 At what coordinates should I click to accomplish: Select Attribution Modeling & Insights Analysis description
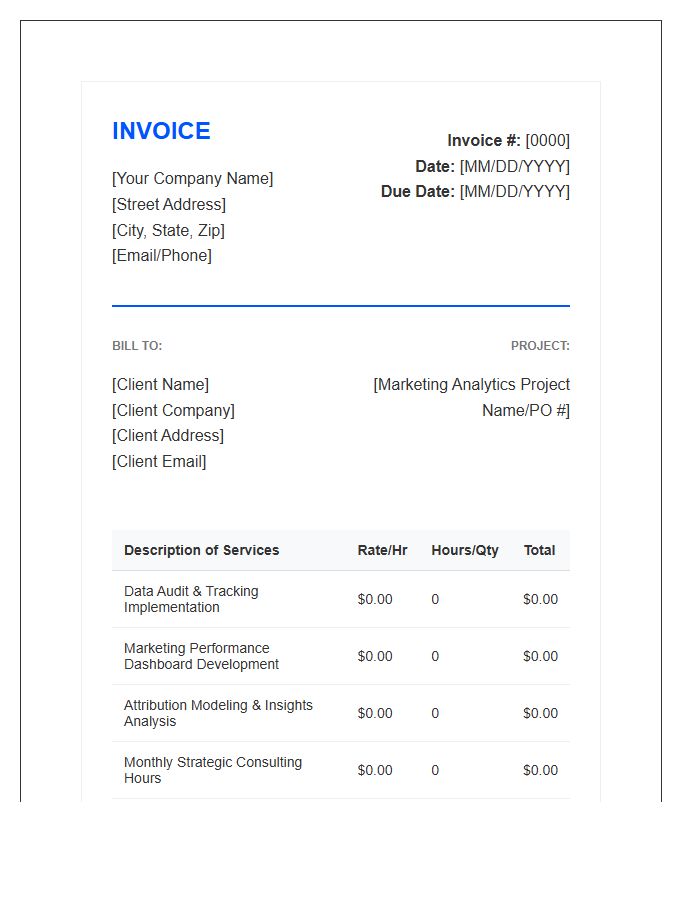pos(218,713)
